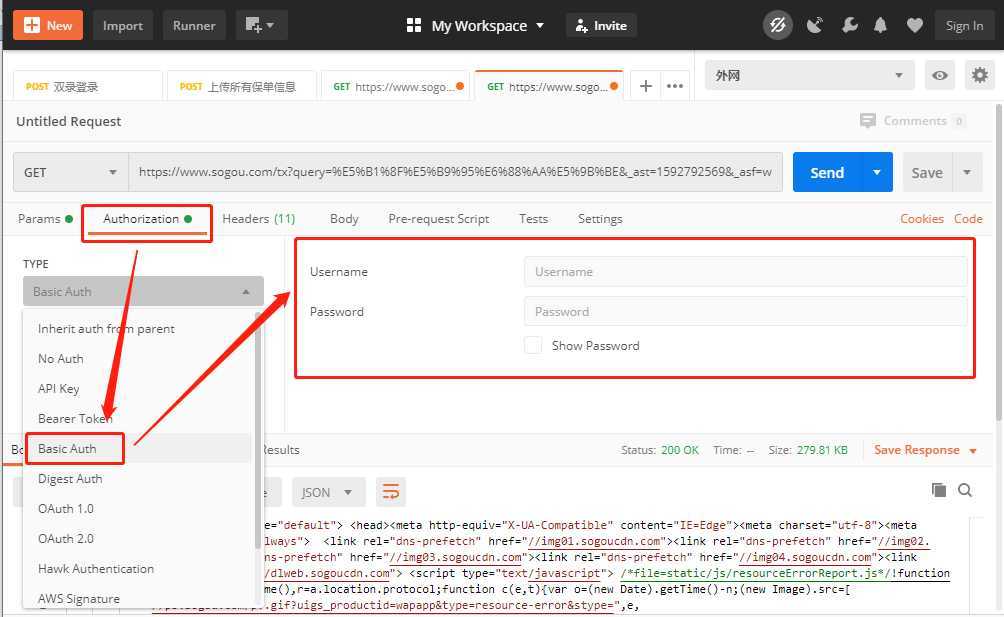
Task: Launch the collection Runner
Action: (194, 26)
